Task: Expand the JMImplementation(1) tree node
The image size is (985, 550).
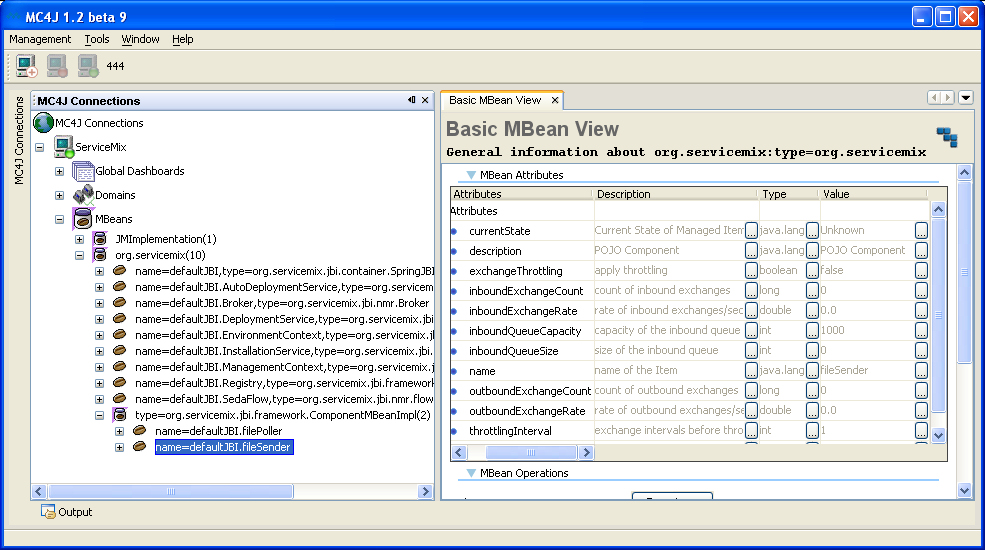Action: [x=79, y=240]
